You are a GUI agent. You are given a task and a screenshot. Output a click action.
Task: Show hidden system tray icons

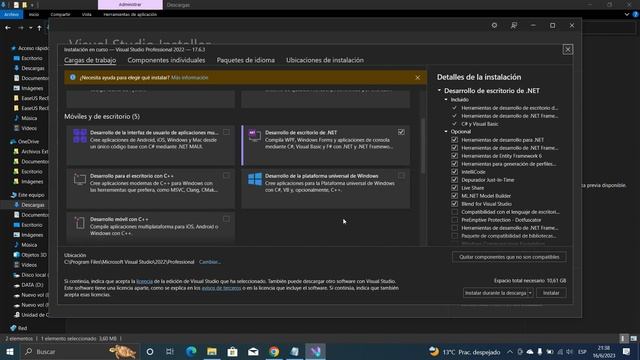point(510,351)
